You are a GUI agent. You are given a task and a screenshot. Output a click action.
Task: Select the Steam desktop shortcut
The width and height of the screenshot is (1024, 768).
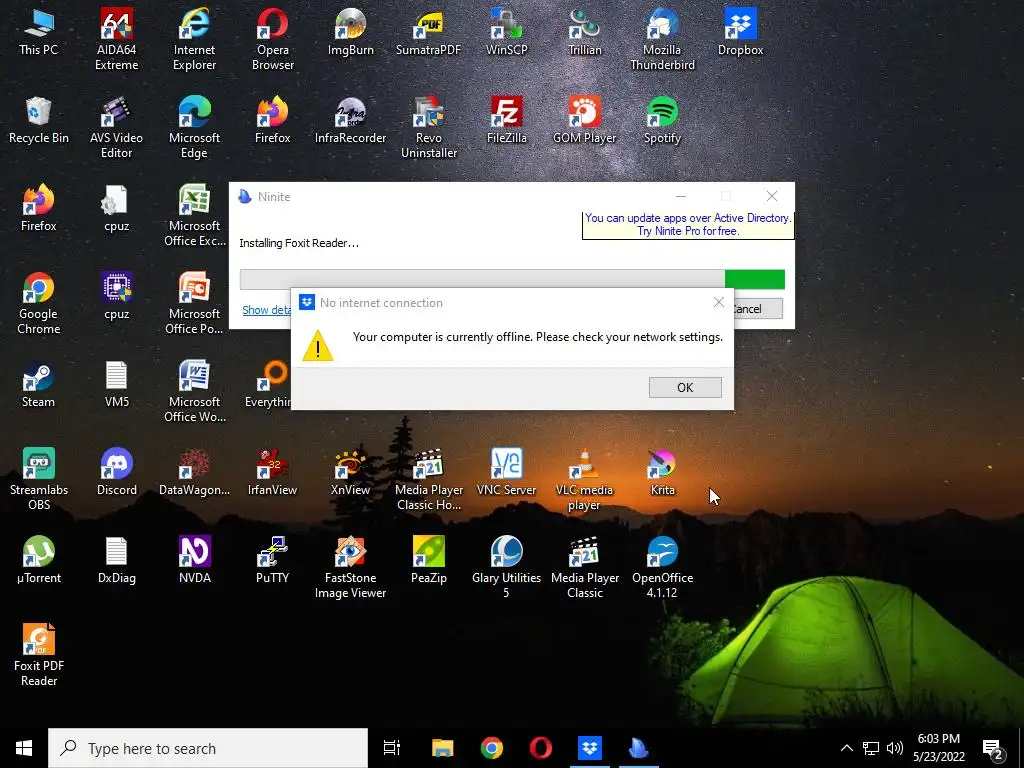[x=39, y=384]
